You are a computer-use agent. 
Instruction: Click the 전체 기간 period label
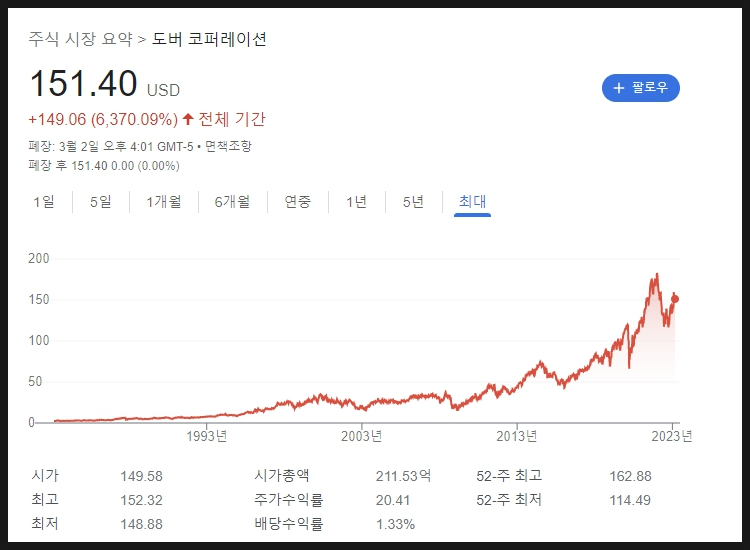click(x=232, y=119)
